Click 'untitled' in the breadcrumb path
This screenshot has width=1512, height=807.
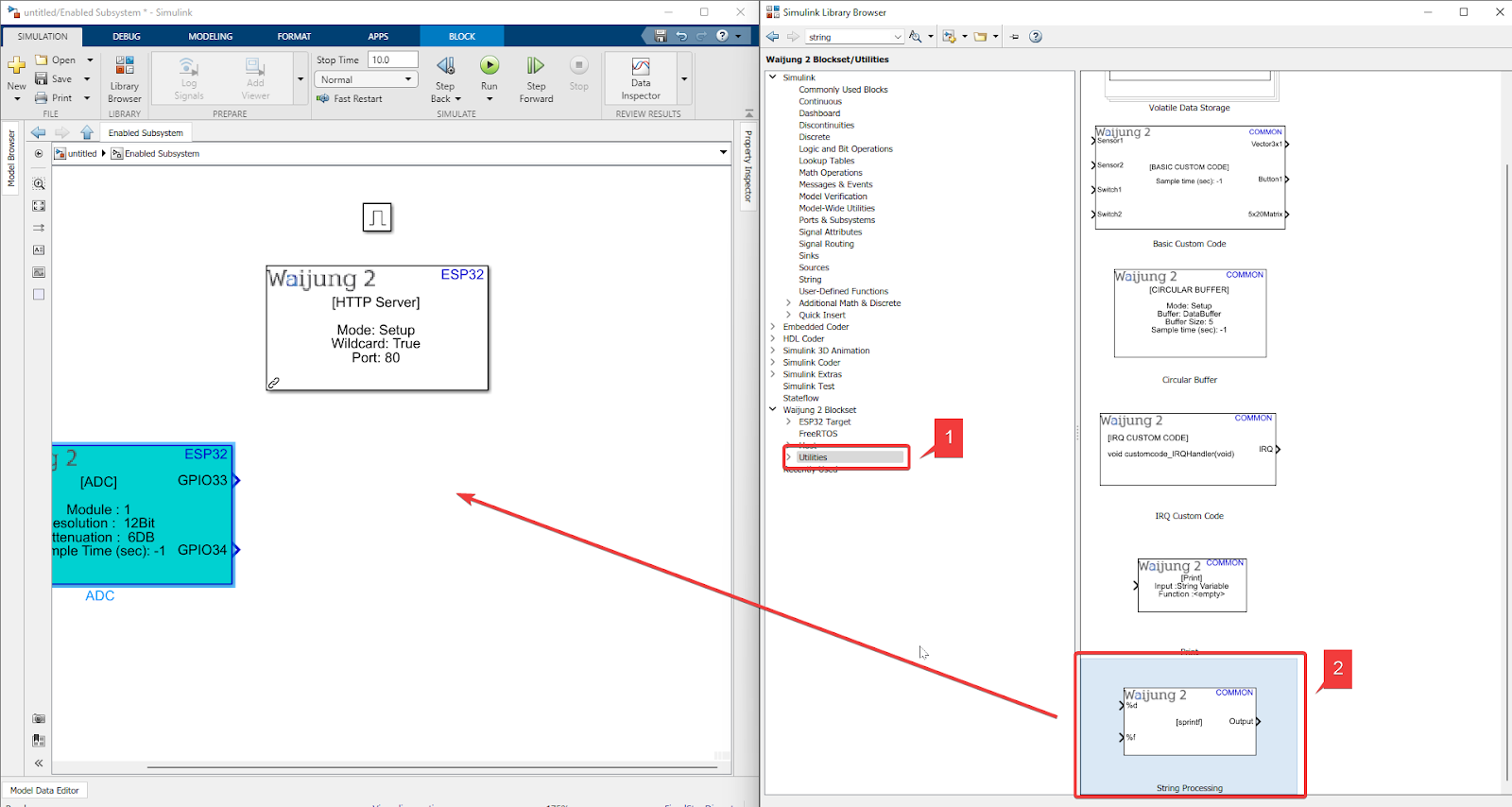[x=82, y=153]
